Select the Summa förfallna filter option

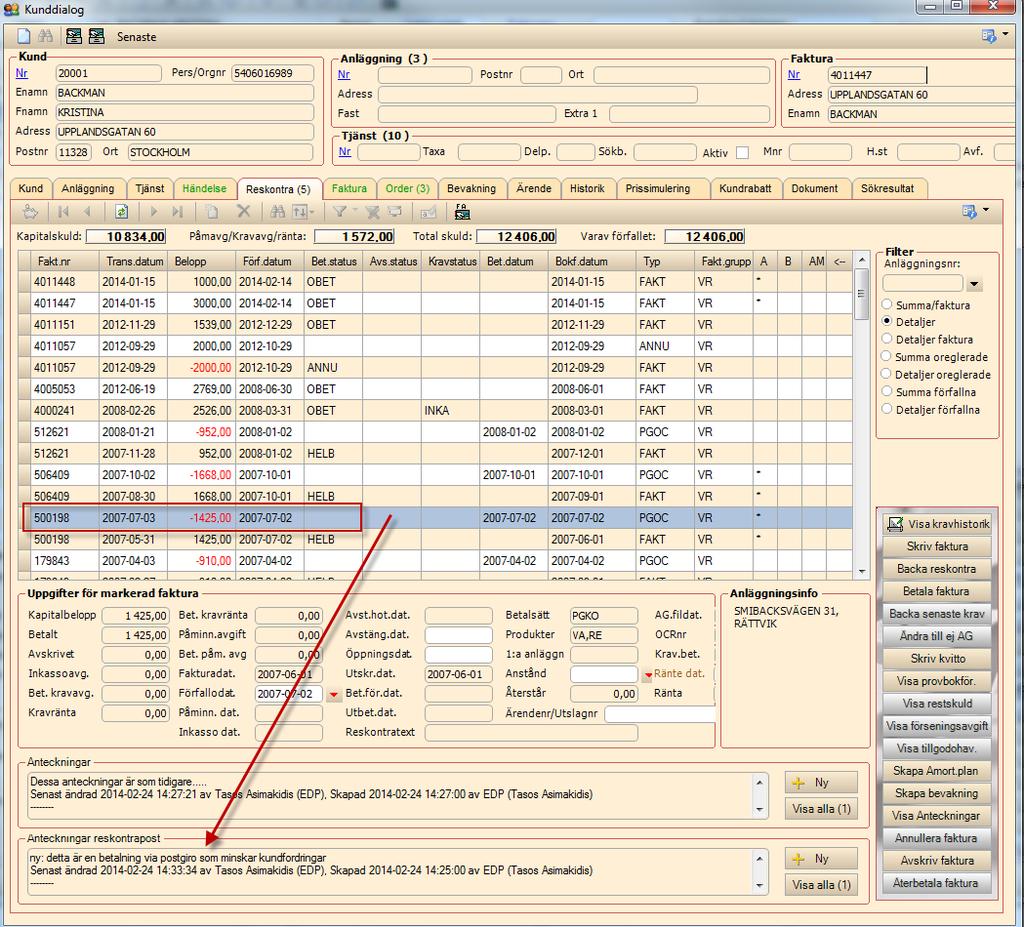pos(887,392)
